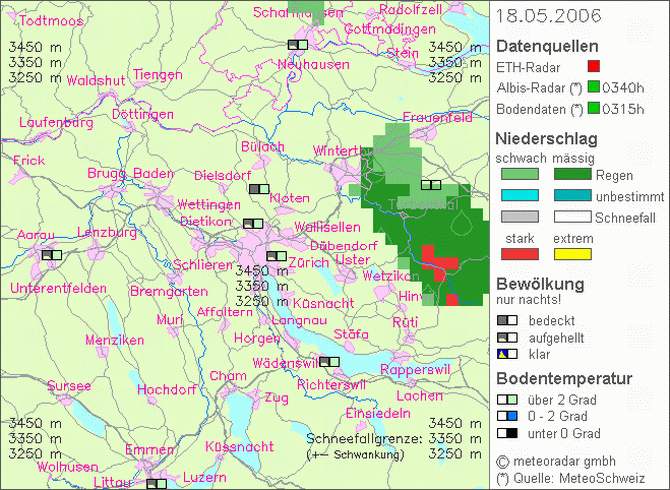Click the station marker below Dielsdorf
Viewport: 670px width, 490px height.
[x=259, y=189]
